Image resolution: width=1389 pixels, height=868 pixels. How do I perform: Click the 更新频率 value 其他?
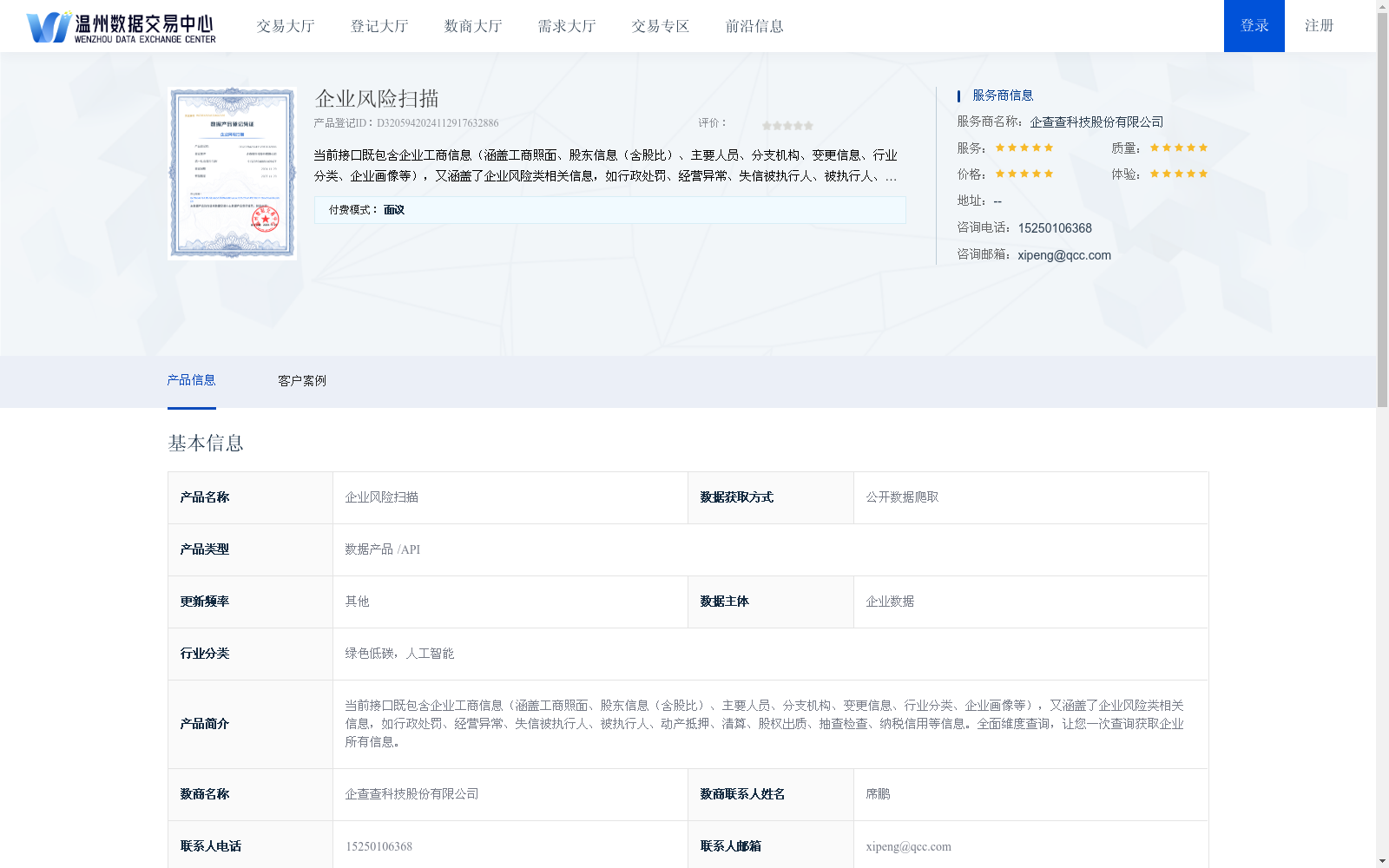pyautogui.click(x=357, y=602)
